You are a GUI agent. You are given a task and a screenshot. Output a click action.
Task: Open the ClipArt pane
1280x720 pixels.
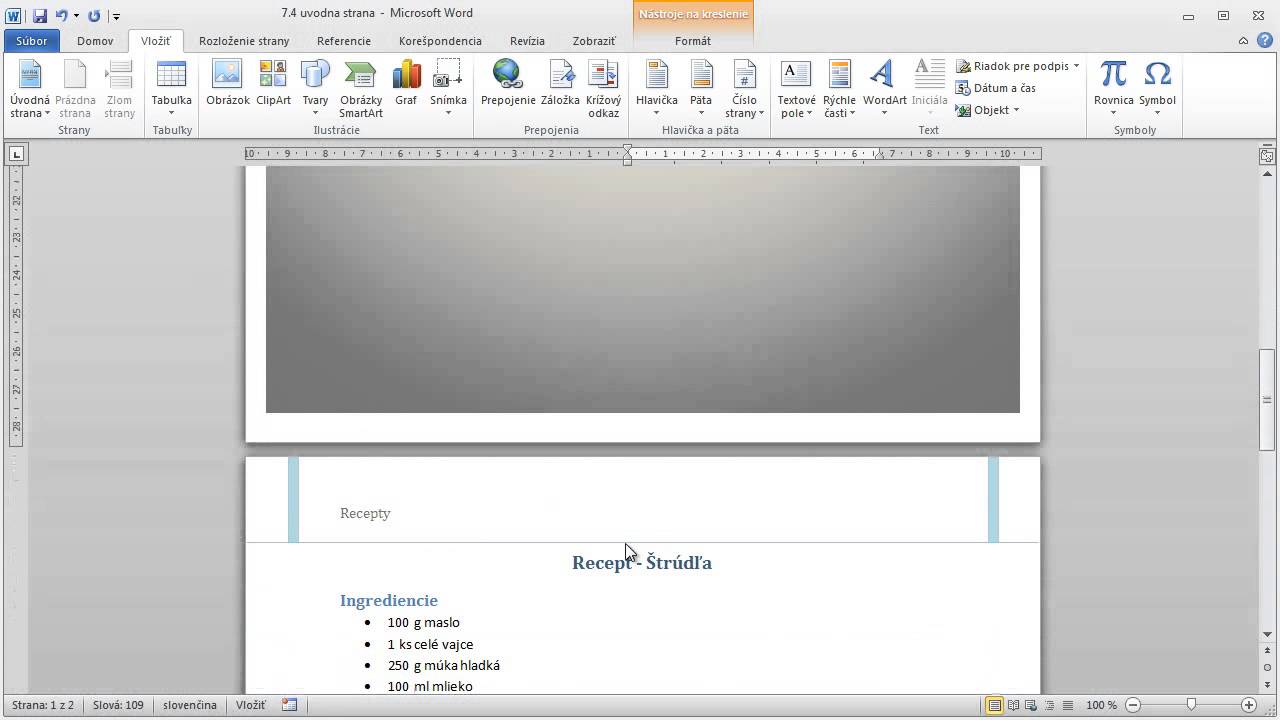coord(273,84)
